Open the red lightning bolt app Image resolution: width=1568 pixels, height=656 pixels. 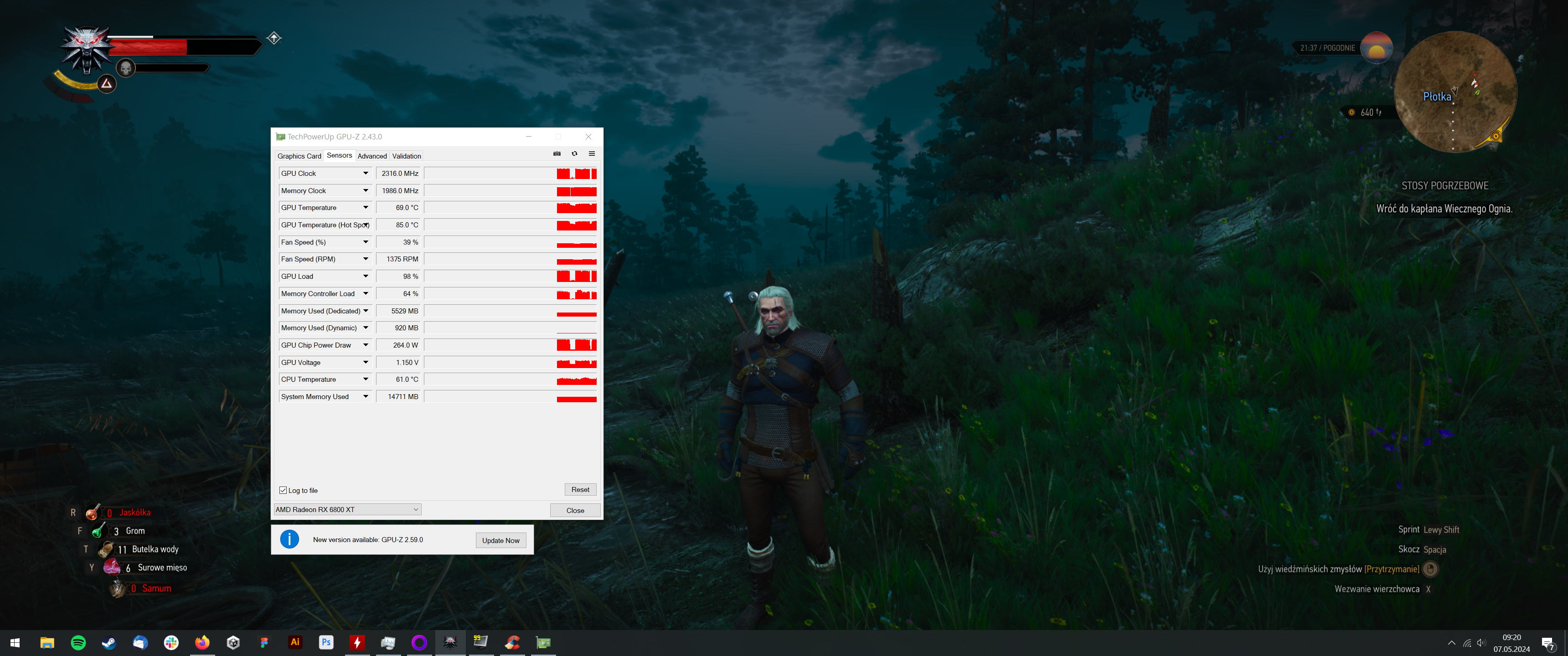[357, 643]
